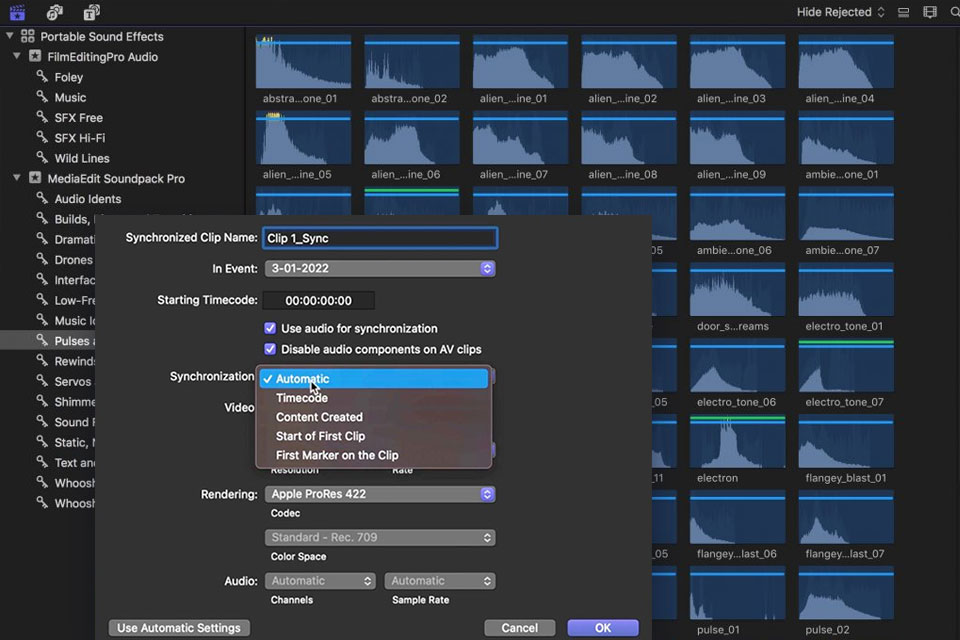This screenshot has width=960, height=640.
Task: Toggle filmstrip/list view icon in browser
Action: (x=904, y=12)
